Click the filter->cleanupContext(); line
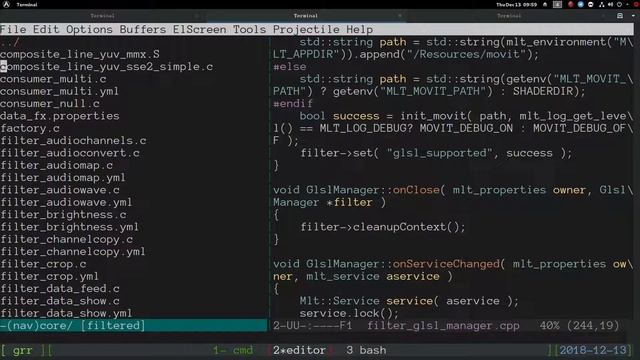The height and width of the screenshot is (360, 640). tap(382, 227)
